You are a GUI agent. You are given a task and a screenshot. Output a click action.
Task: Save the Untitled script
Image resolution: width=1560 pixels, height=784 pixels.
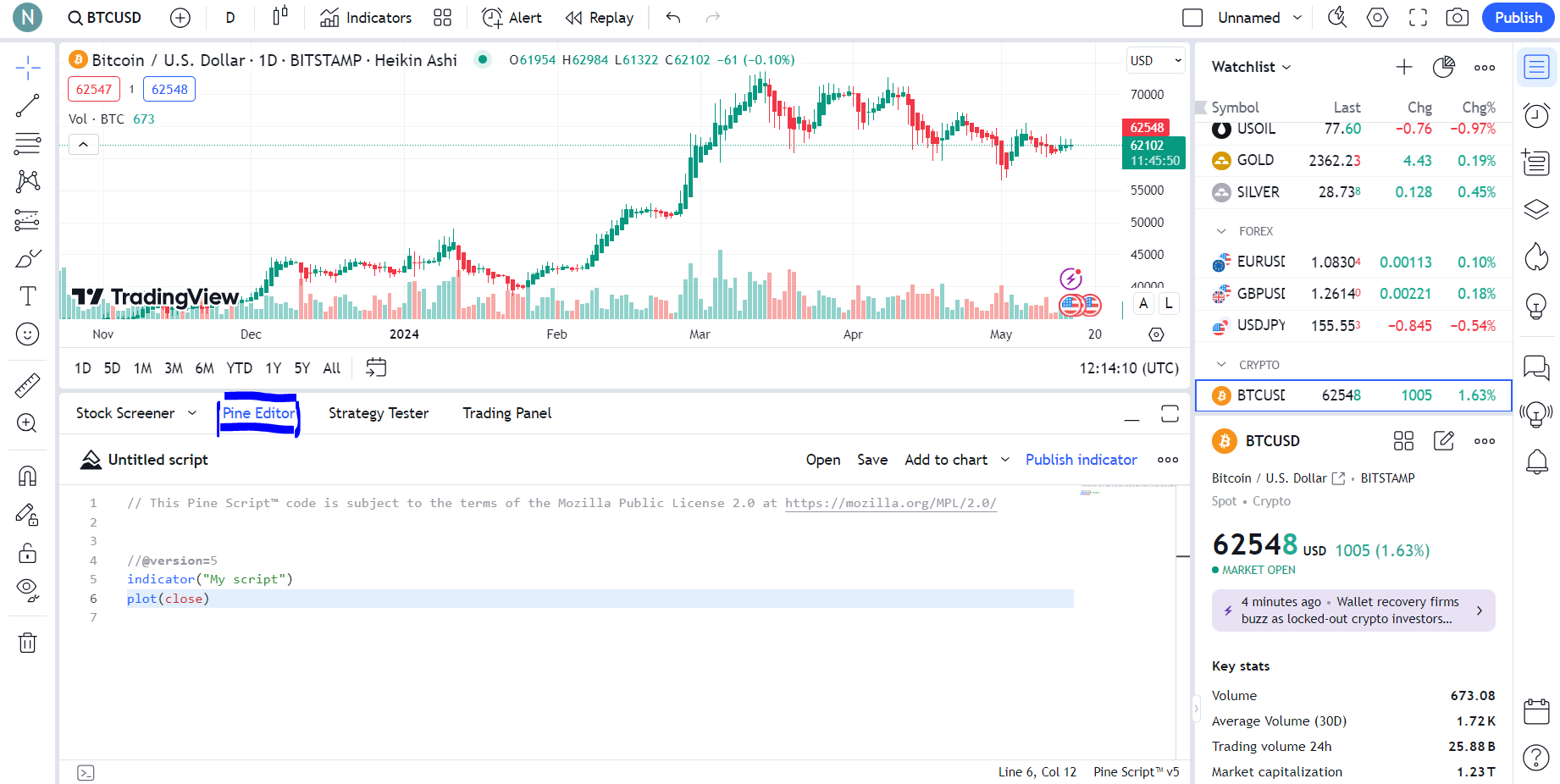coord(872,460)
